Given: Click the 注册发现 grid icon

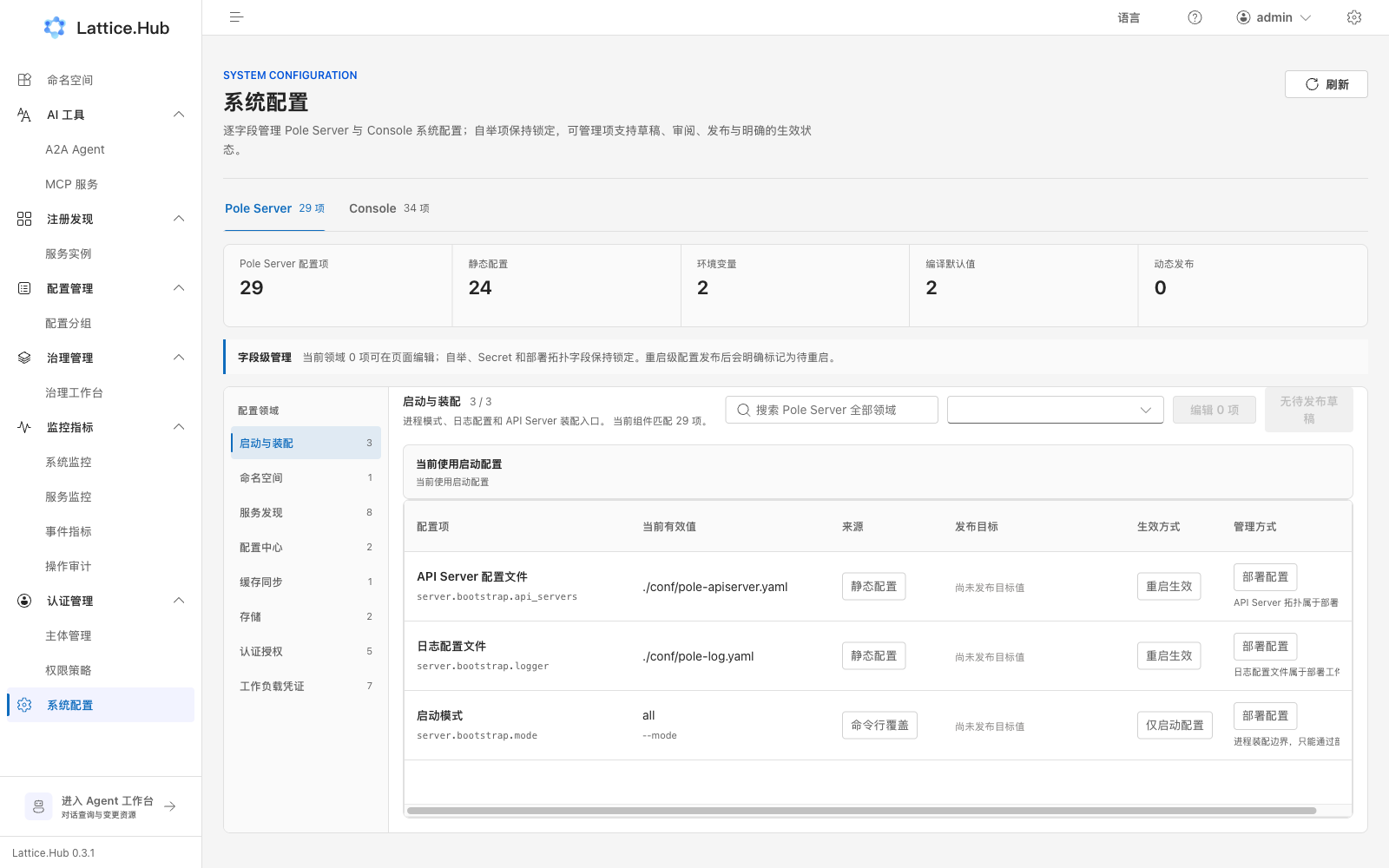Looking at the screenshot, I should (24, 219).
